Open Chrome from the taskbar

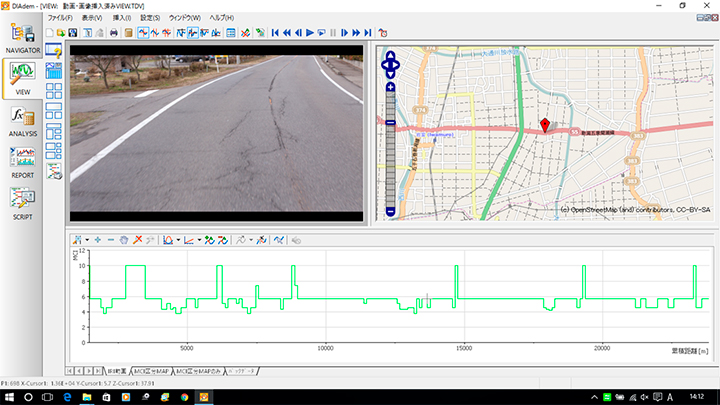(x=184, y=397)
